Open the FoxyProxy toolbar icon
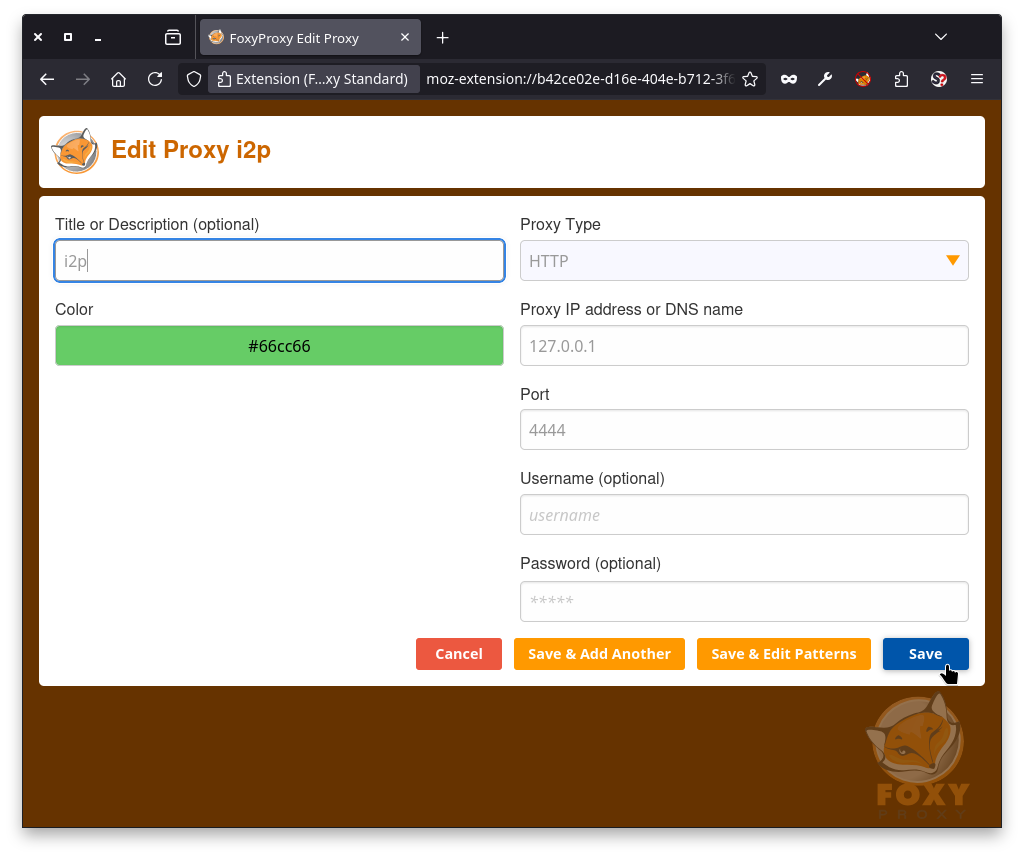Screen dimensions: 1024x858 point(863,79)
